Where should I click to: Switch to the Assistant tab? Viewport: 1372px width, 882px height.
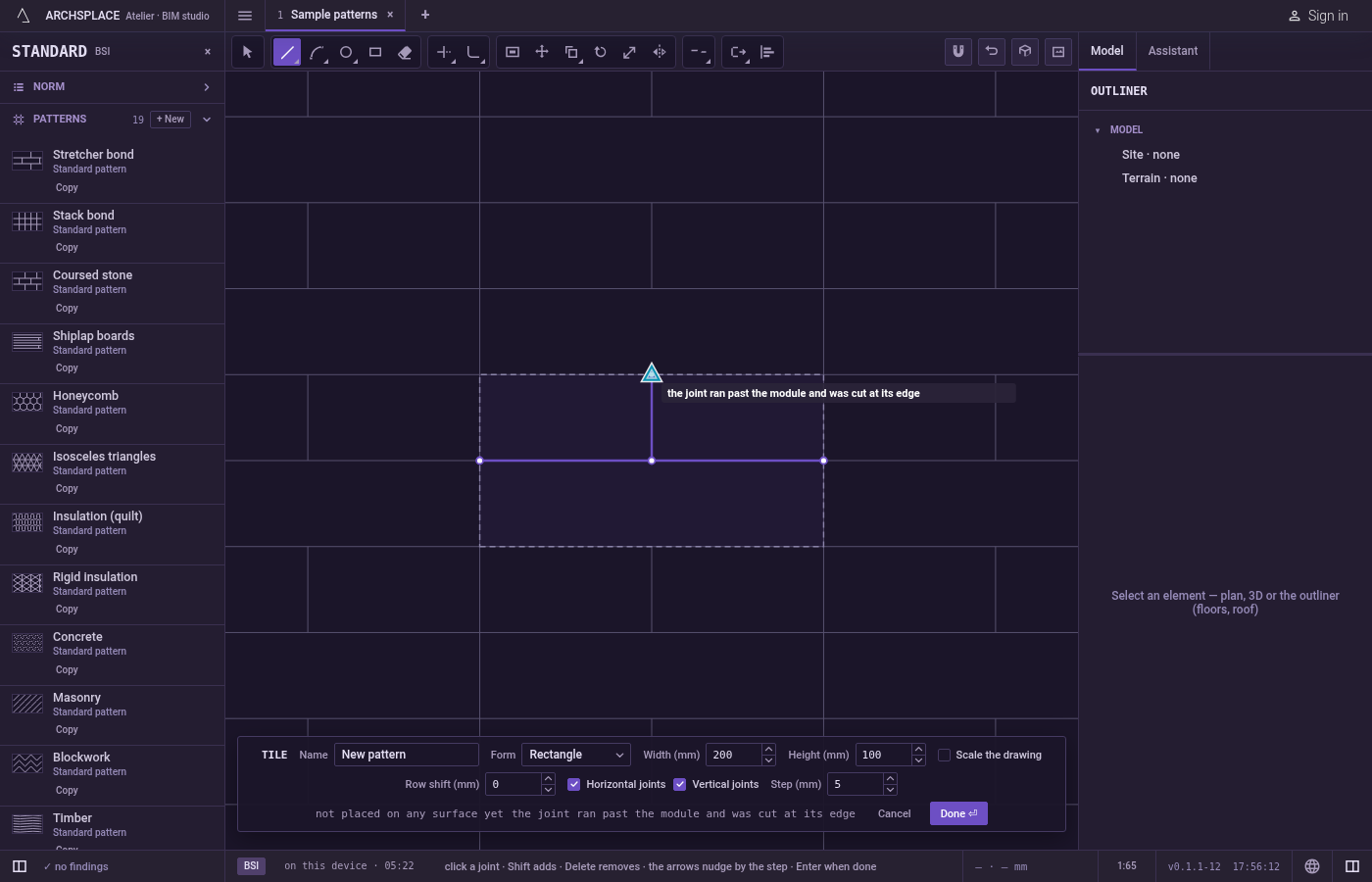tap(1173, 51)
